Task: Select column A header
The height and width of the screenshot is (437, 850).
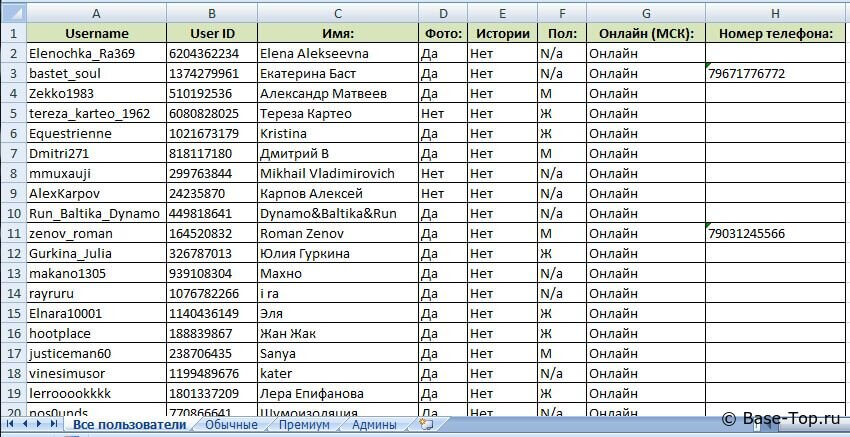Action: tap(95, 12)
